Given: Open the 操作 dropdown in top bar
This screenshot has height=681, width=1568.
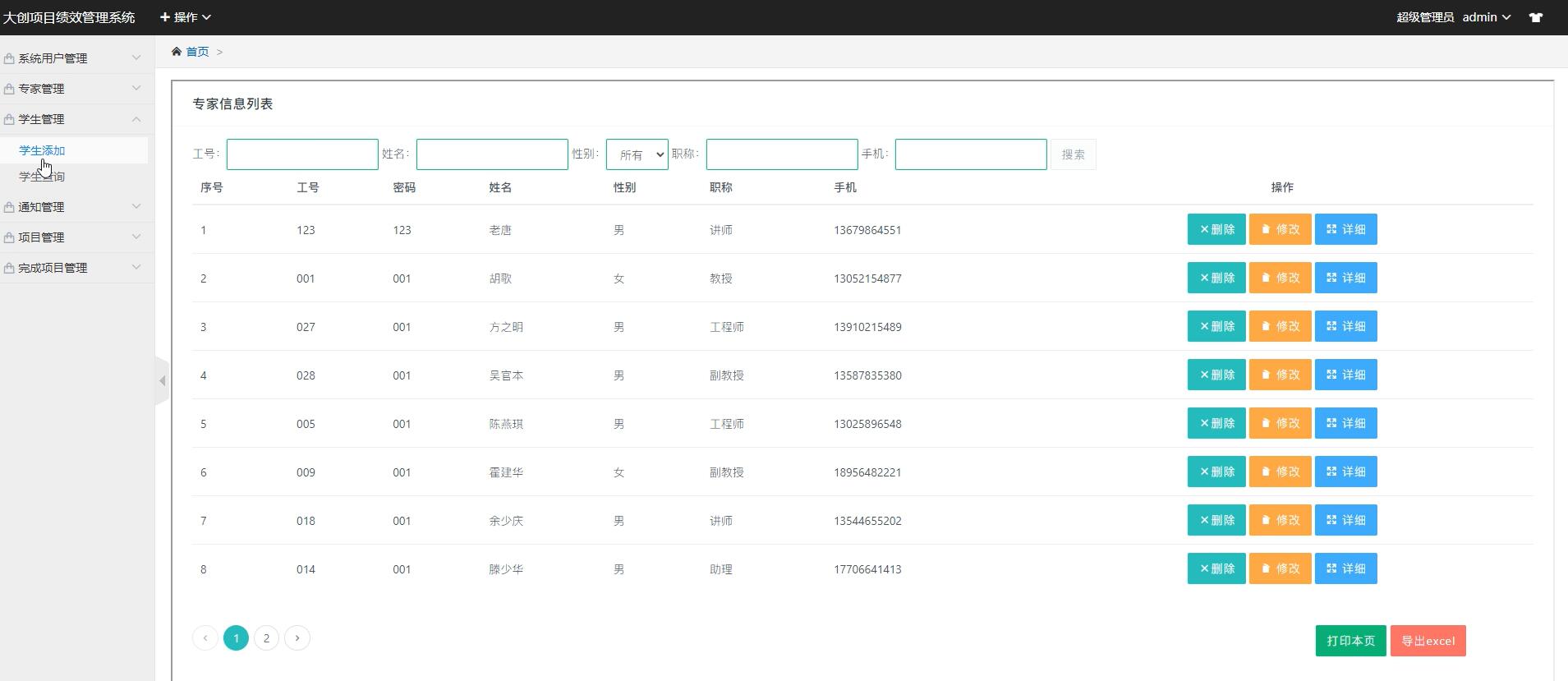Looking at the screenshot, I should (186, 17).
